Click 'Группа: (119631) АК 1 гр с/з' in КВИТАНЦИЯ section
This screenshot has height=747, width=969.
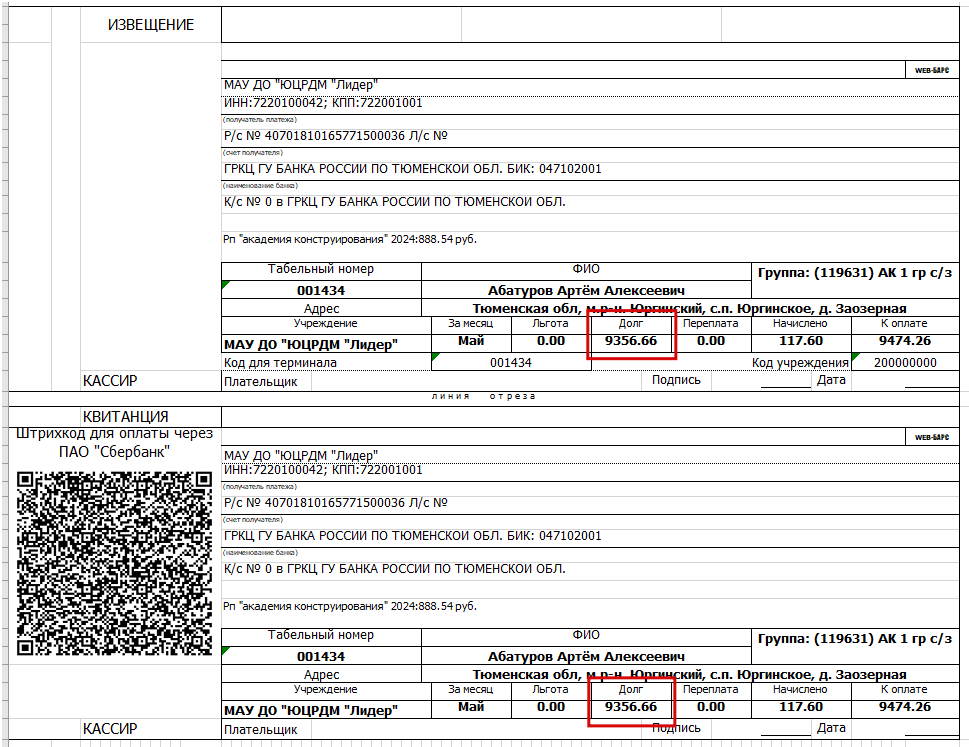855,639
